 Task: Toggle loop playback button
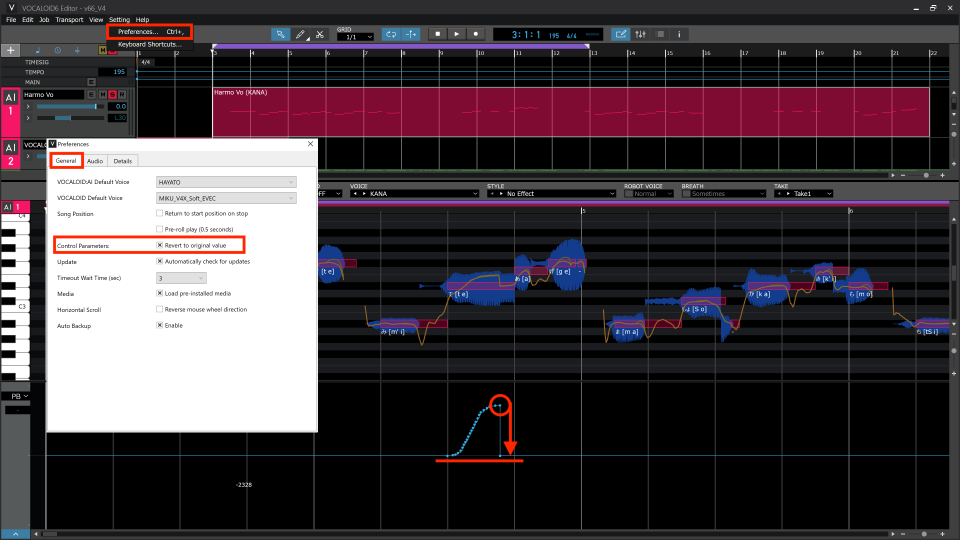pos(391,34)
